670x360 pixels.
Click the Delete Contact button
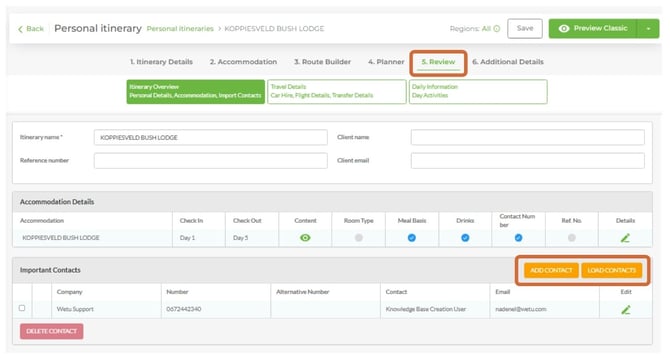click(52, 331)
